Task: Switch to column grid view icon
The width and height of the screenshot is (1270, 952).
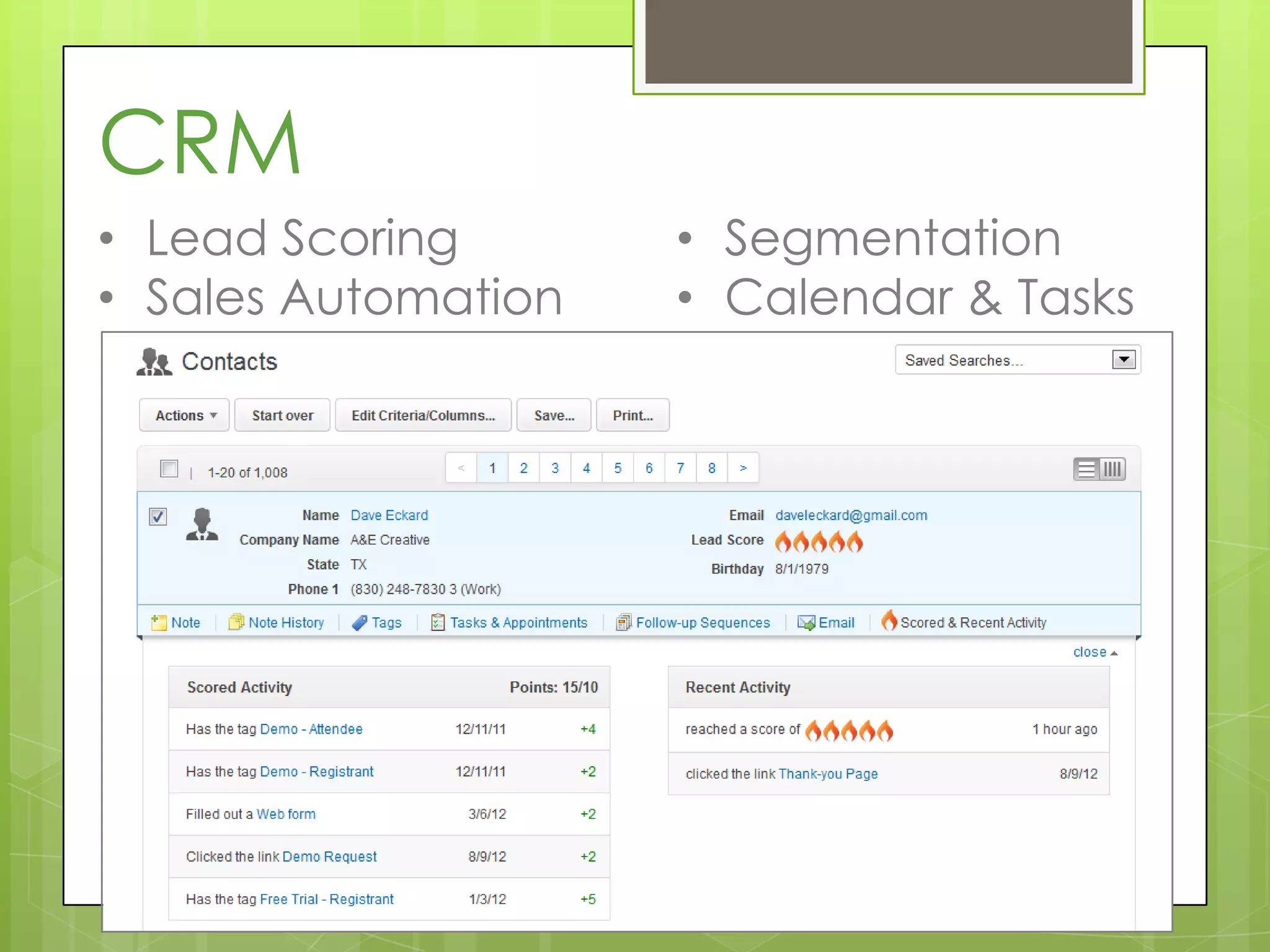Action: (x=1112, y=469)
